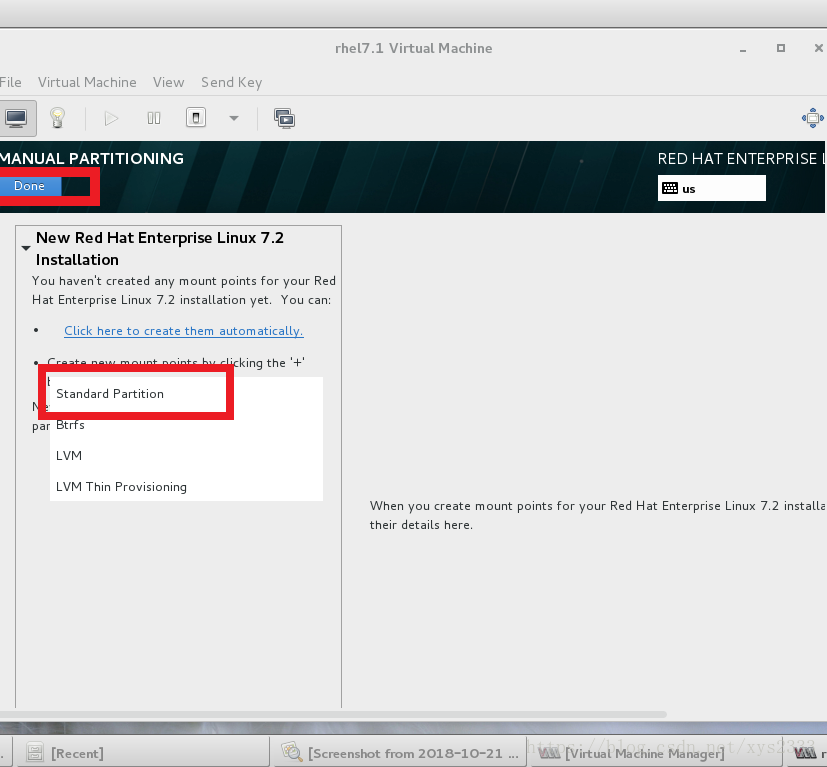Click the create them automatically link
This screenshot has height=767, width=827.
pyautogui.click(x=184, y=331)
